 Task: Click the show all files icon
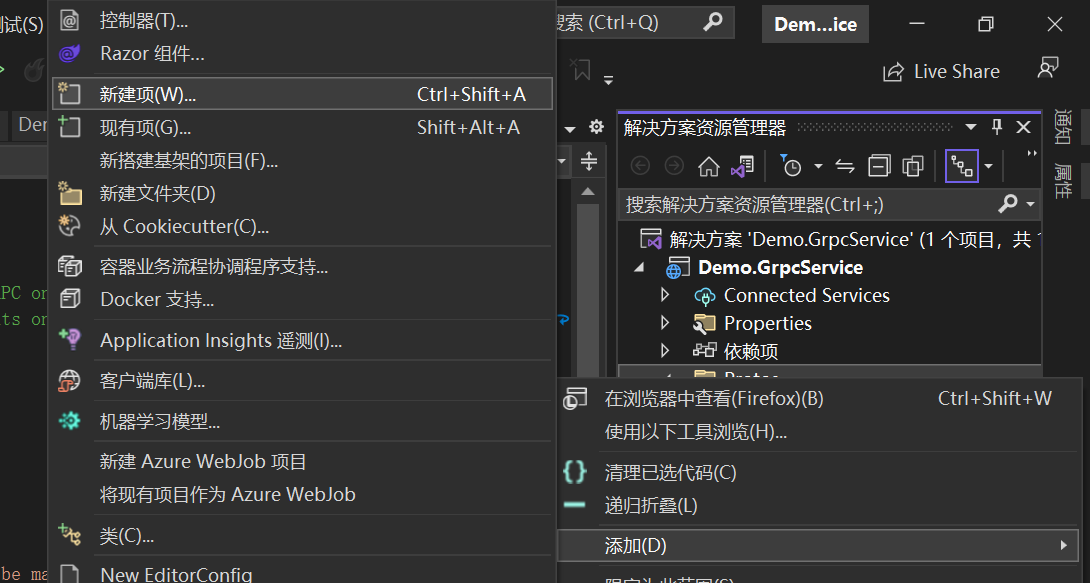pyautogui.click(x=913, y=166)
